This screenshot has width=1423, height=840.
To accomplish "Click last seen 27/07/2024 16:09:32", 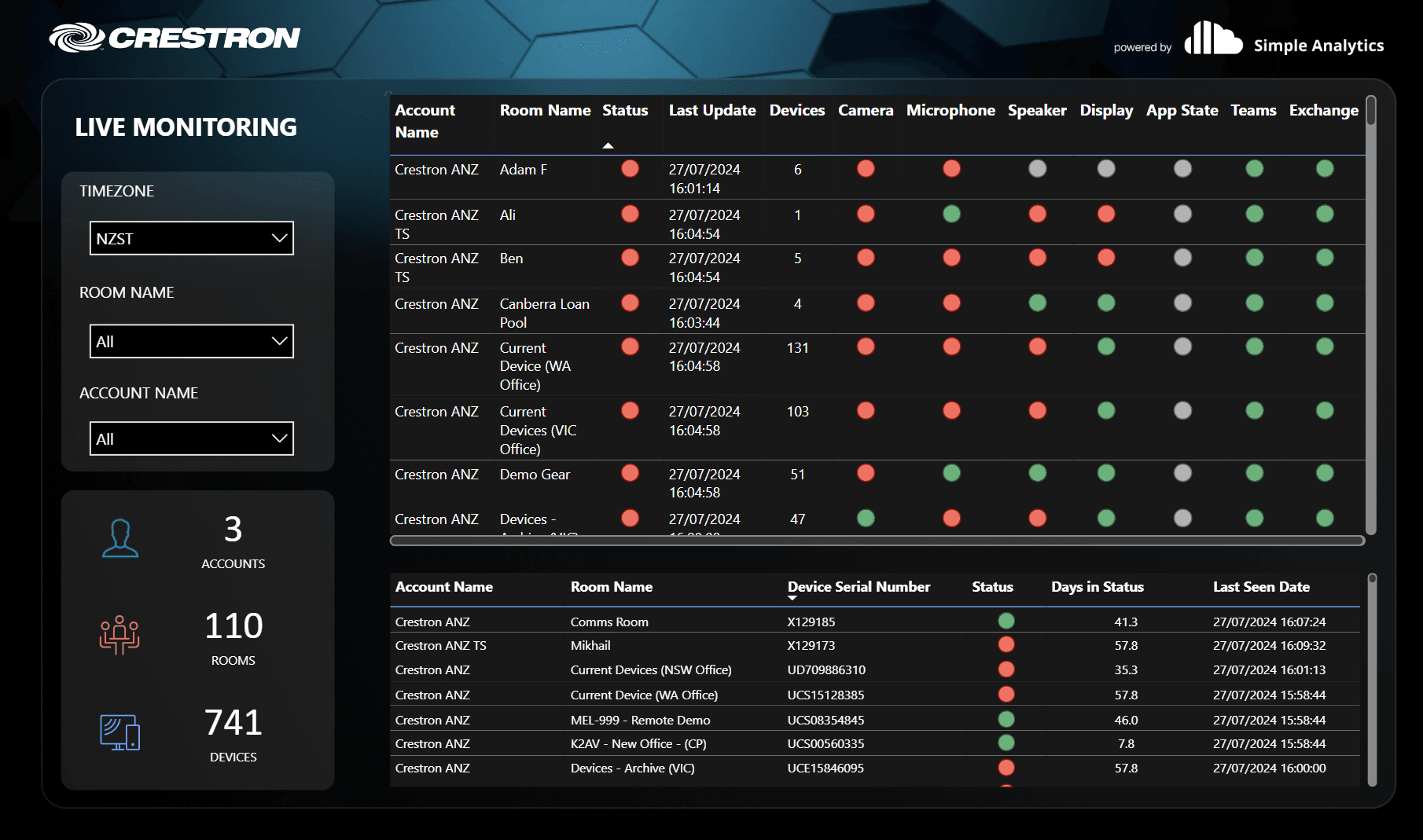I will pos(1269,645).
